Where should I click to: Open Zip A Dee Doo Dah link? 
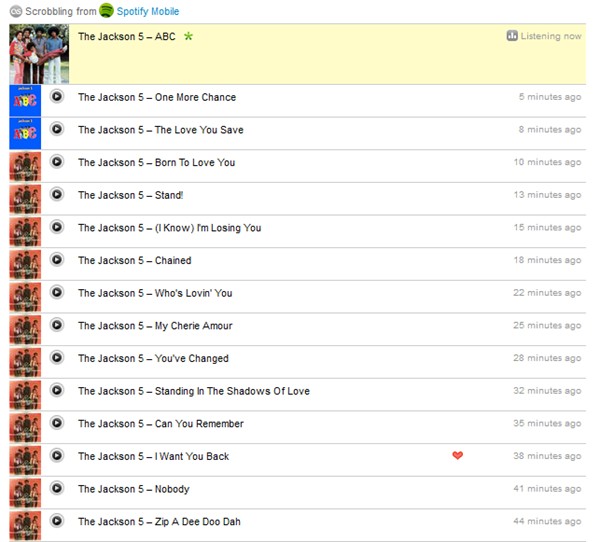(197, 522)
